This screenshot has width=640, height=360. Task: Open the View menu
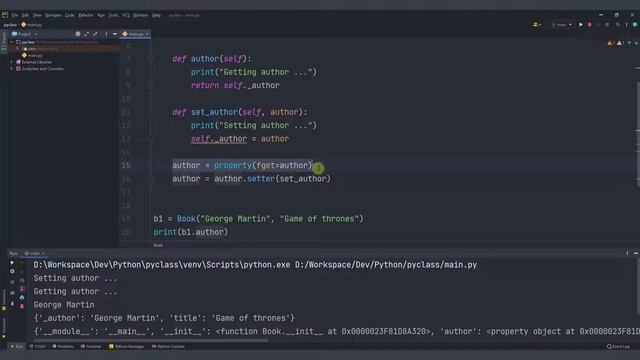click(37, 15)
